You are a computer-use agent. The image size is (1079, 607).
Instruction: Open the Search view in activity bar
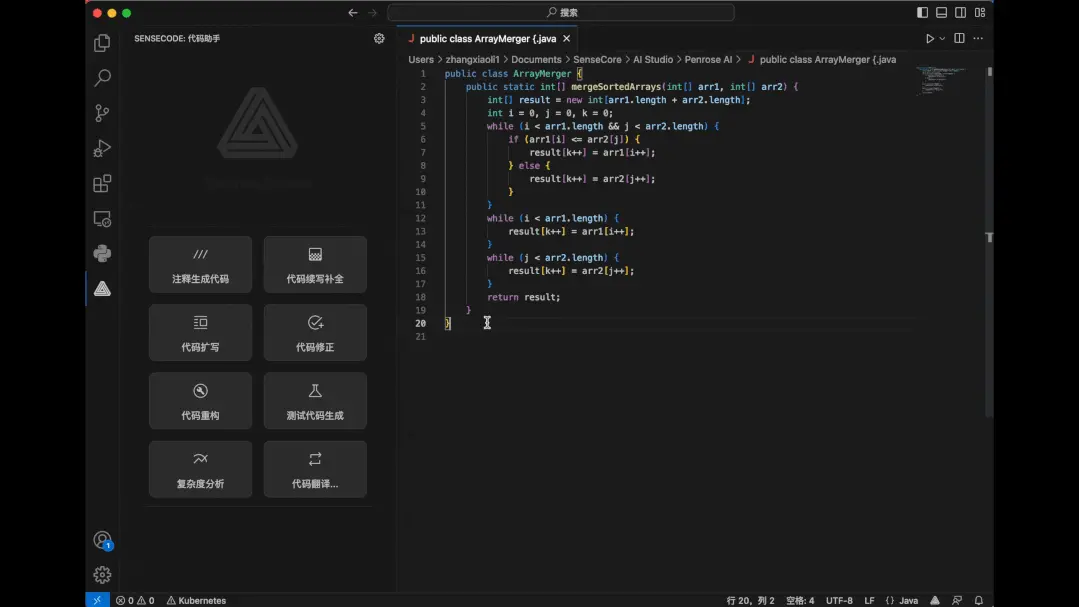tap(102, 78)
